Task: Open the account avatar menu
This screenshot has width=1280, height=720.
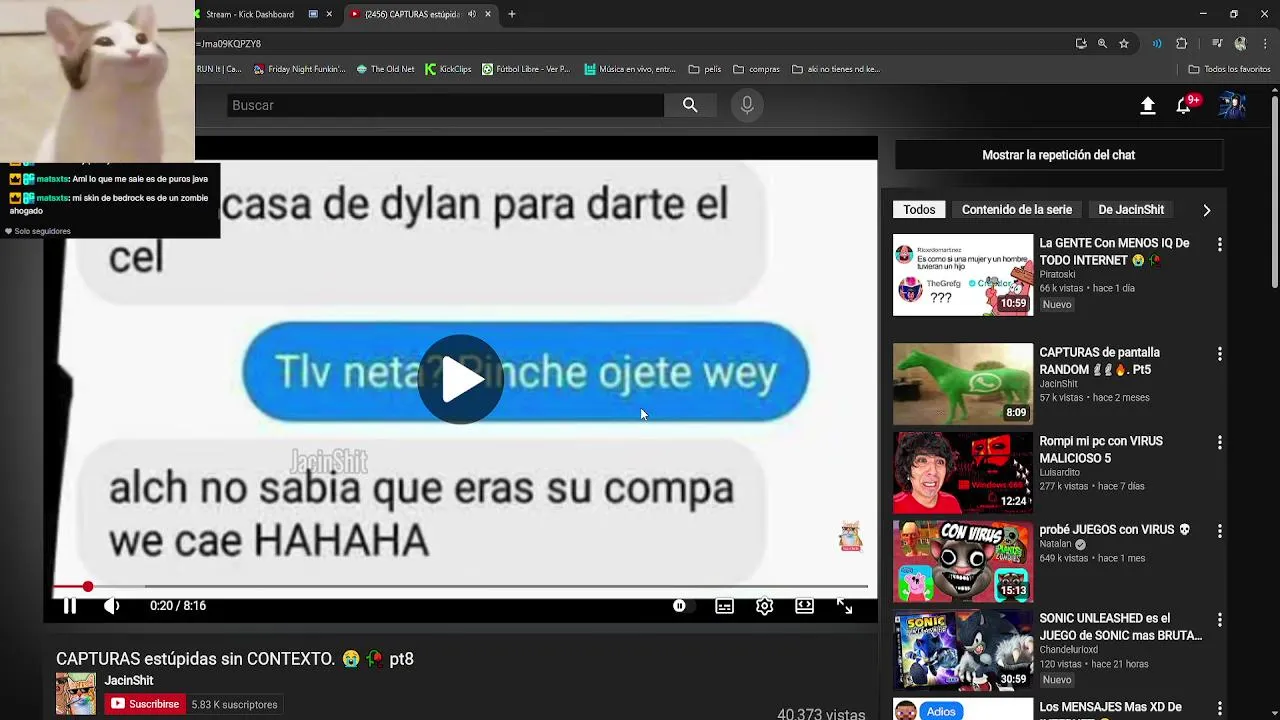Action: [1232, 105]
